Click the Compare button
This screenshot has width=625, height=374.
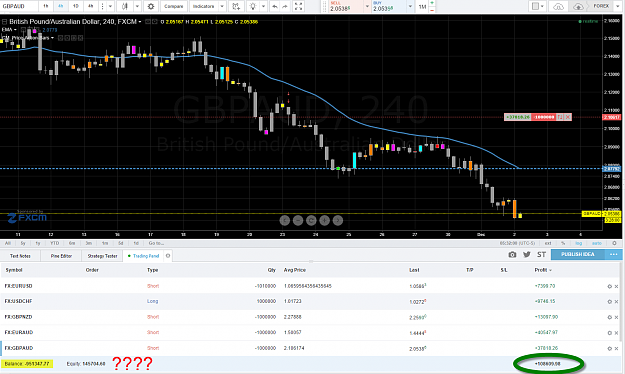click(x=173, y=6)
